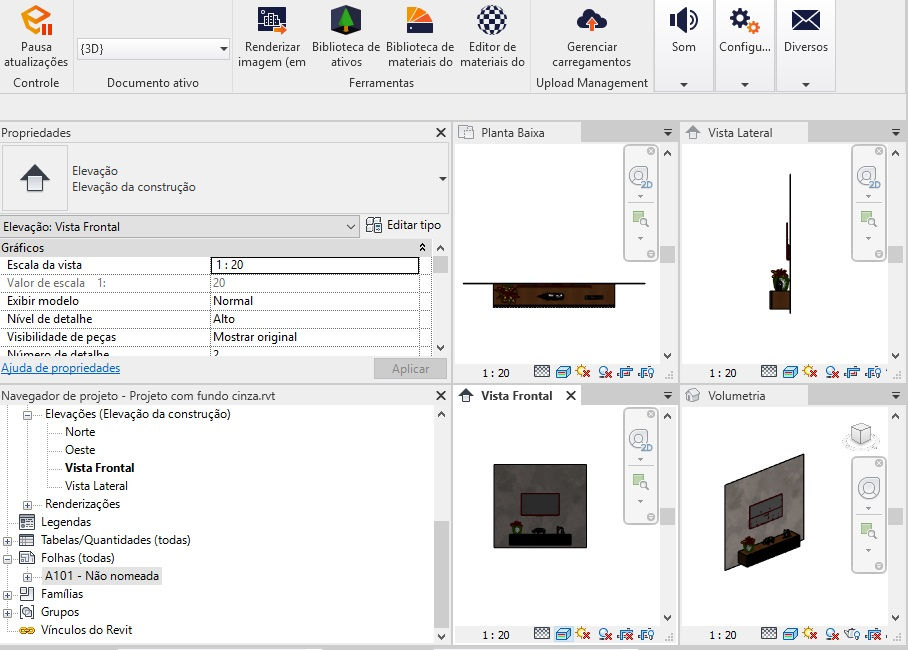Expand the Renderizações tree node
Viewport: 908px width, 650px height.
[x=27, y=505]
